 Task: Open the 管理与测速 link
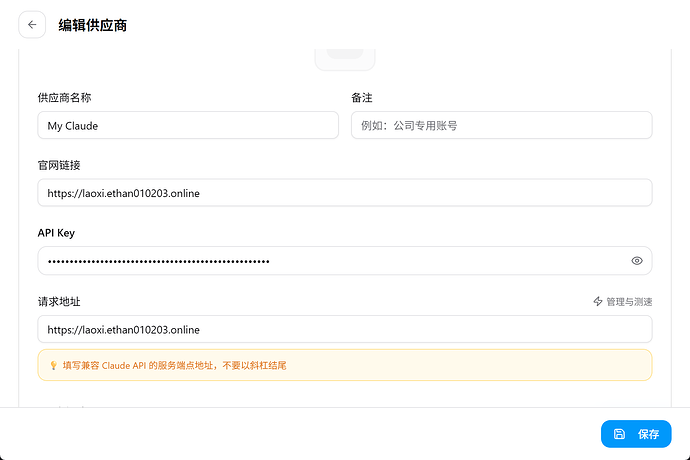click(623, 302)
